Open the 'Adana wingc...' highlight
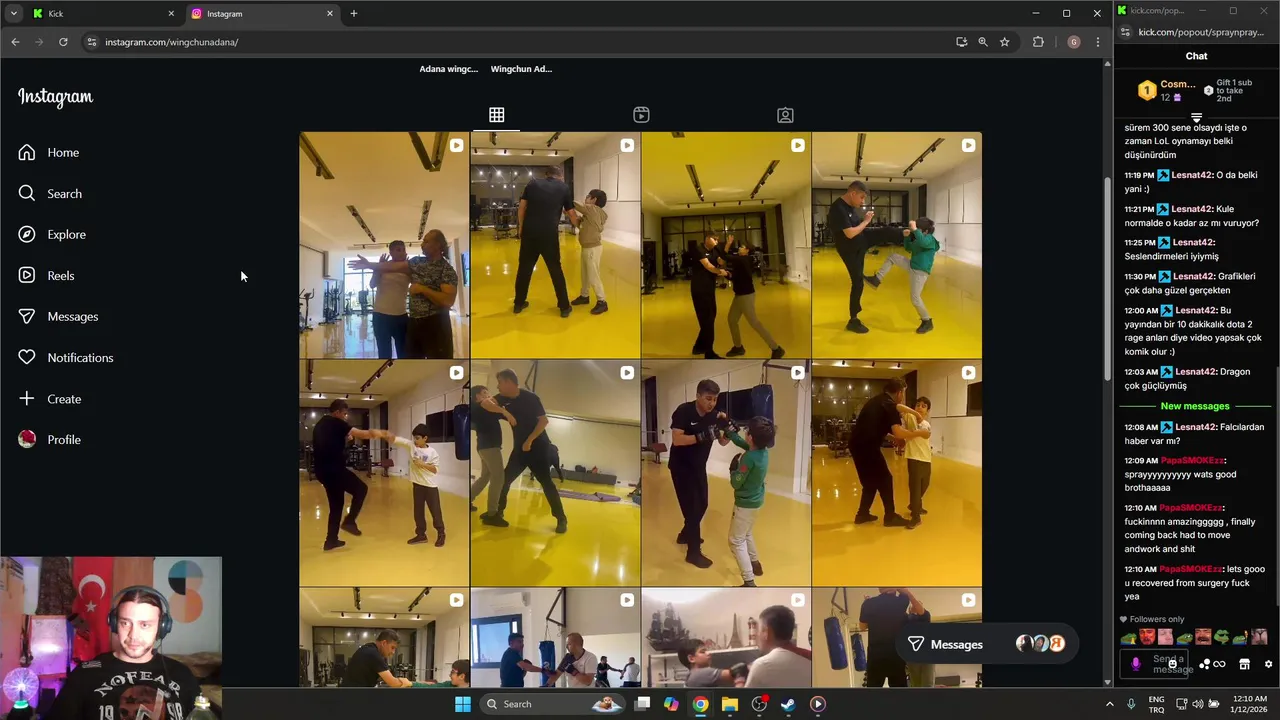Screen dimensions: 1280x720 (449, 69)
